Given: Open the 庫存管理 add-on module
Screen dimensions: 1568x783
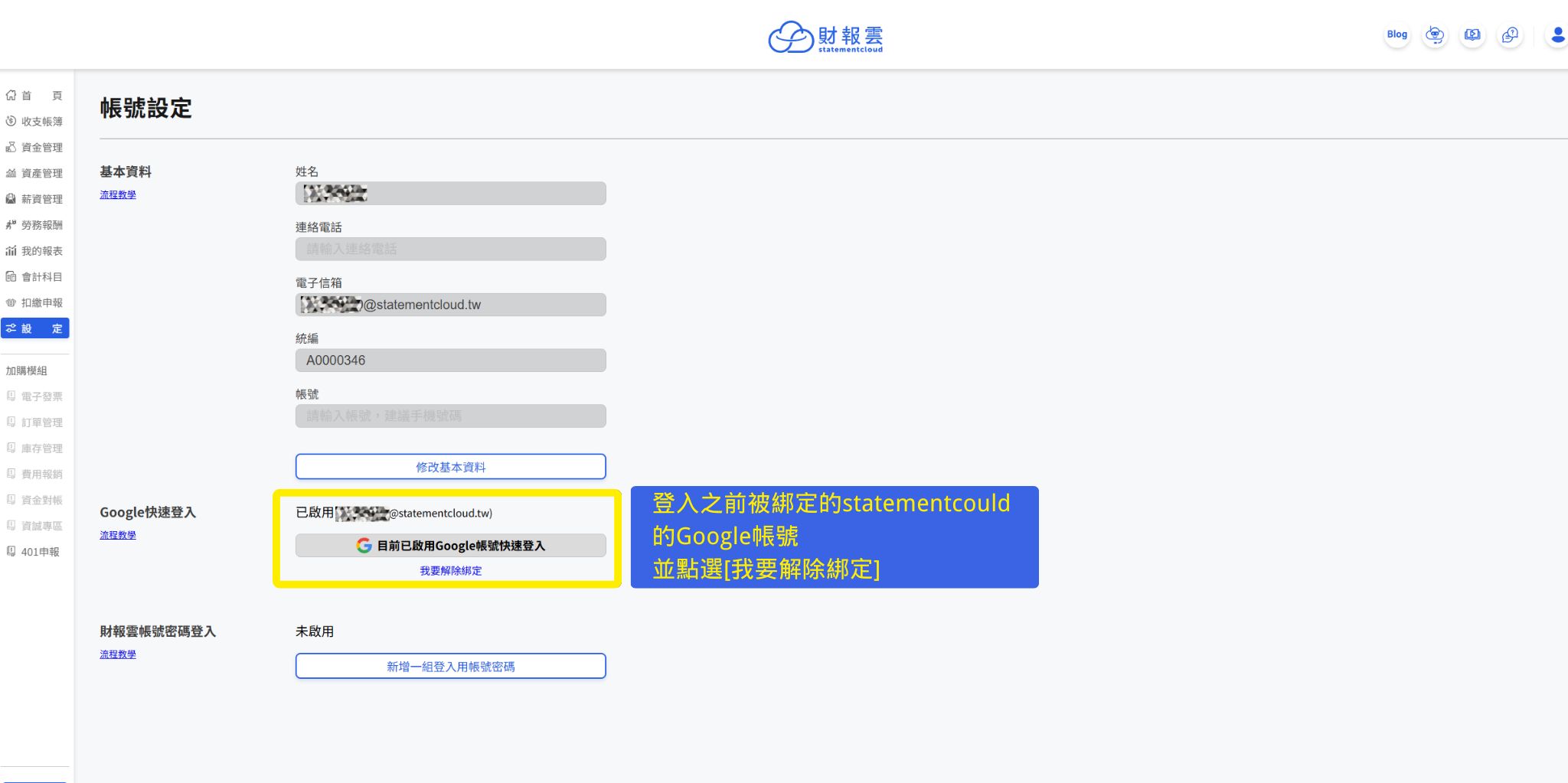Looking at the screenshot, I should click(34, 449).
